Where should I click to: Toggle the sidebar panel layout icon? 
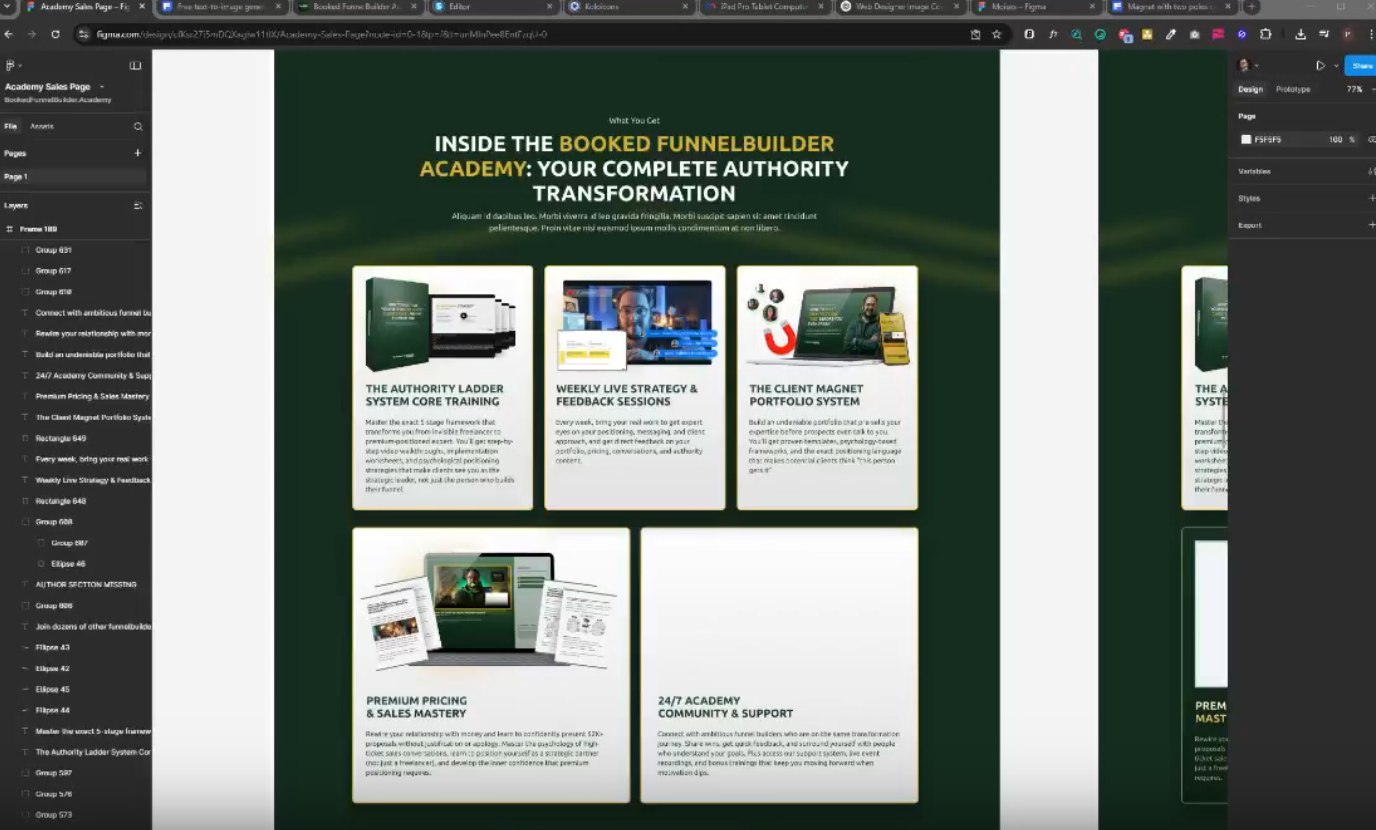pos(135,66)
